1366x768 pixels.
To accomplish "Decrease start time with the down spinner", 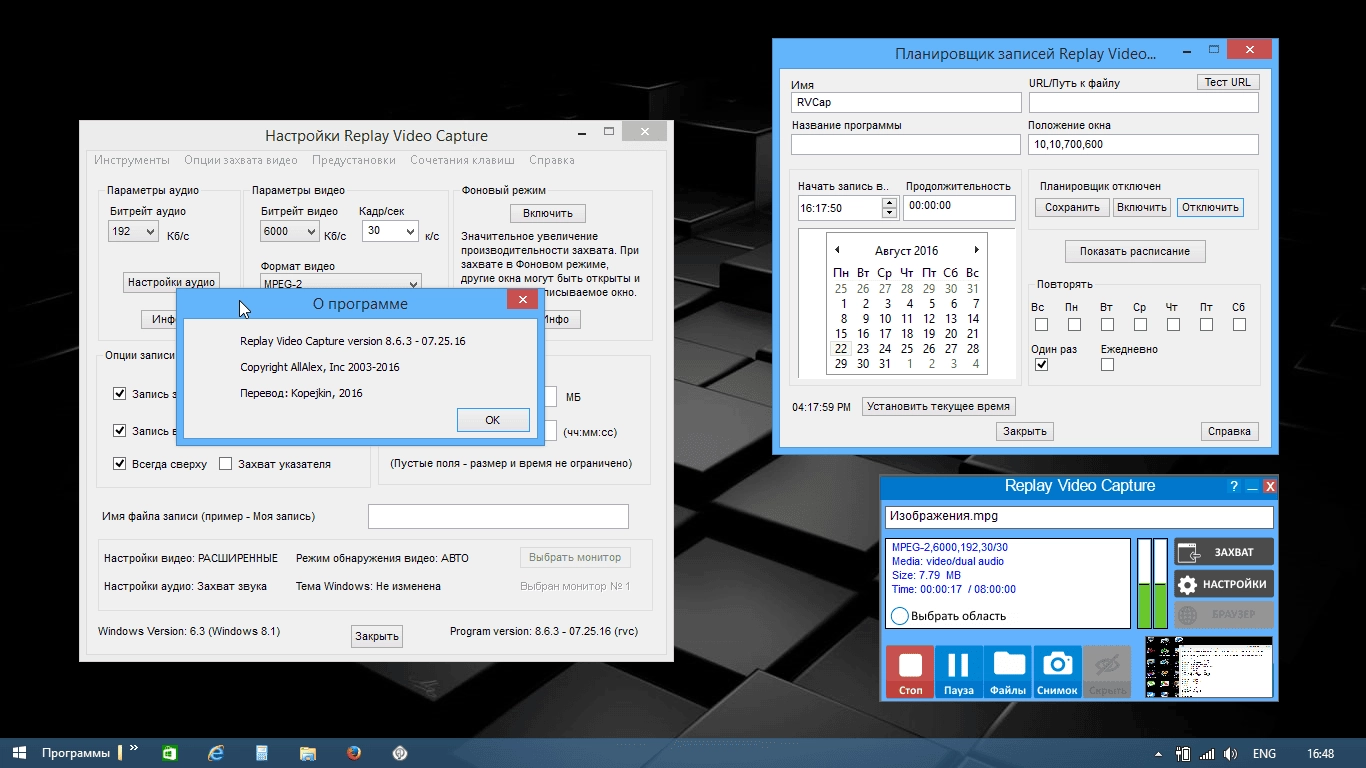I will (889, 213).
